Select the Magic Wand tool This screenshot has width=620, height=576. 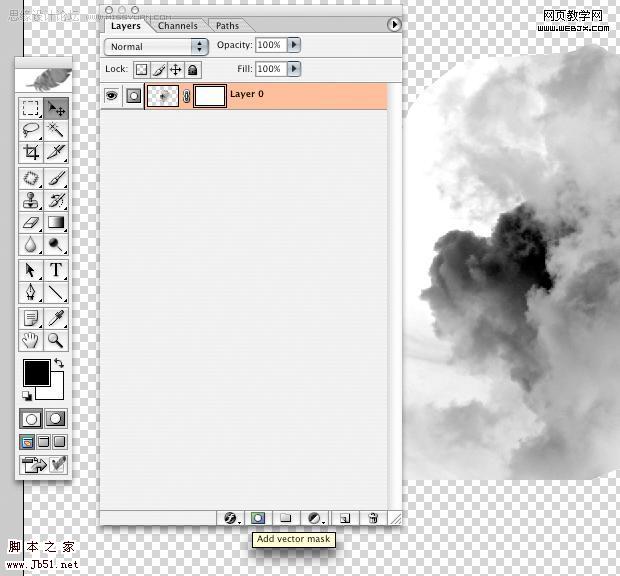(56, 130)
